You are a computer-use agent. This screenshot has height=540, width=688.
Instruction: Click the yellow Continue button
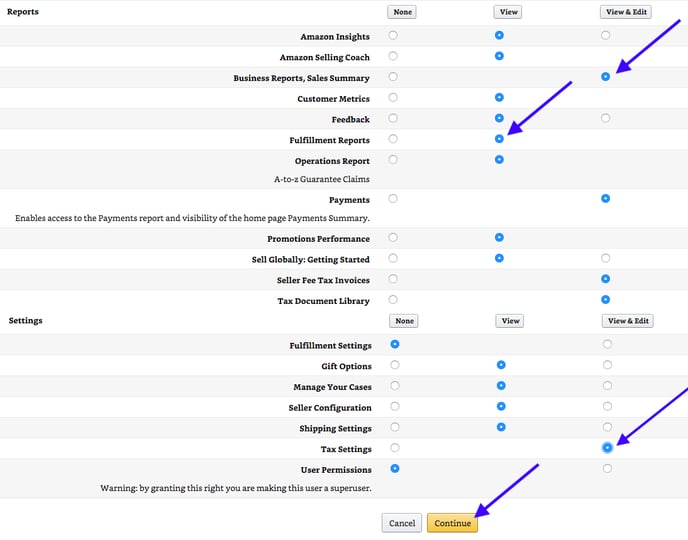(x=452, y=523)
